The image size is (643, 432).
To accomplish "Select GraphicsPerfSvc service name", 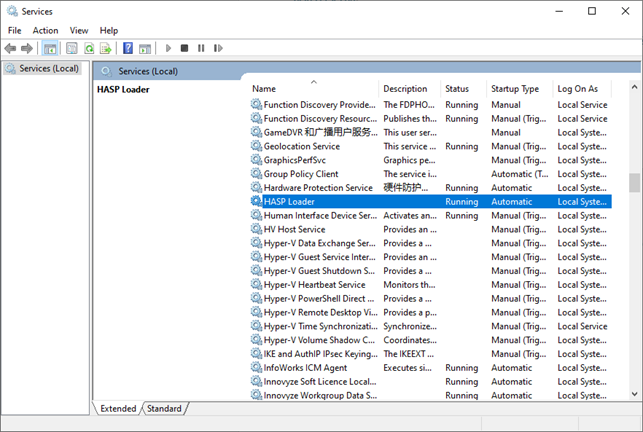I will click(x=294, y=160).
